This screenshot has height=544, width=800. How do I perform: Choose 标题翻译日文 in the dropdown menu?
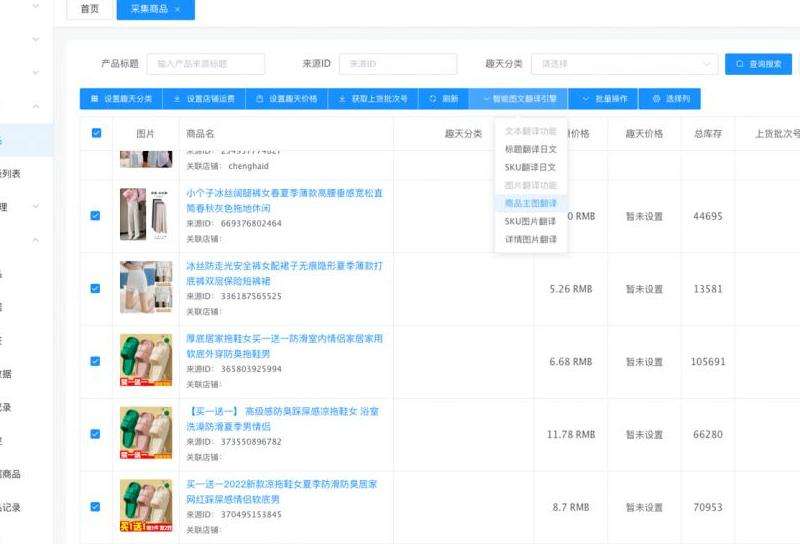click(x=530, y=149)
